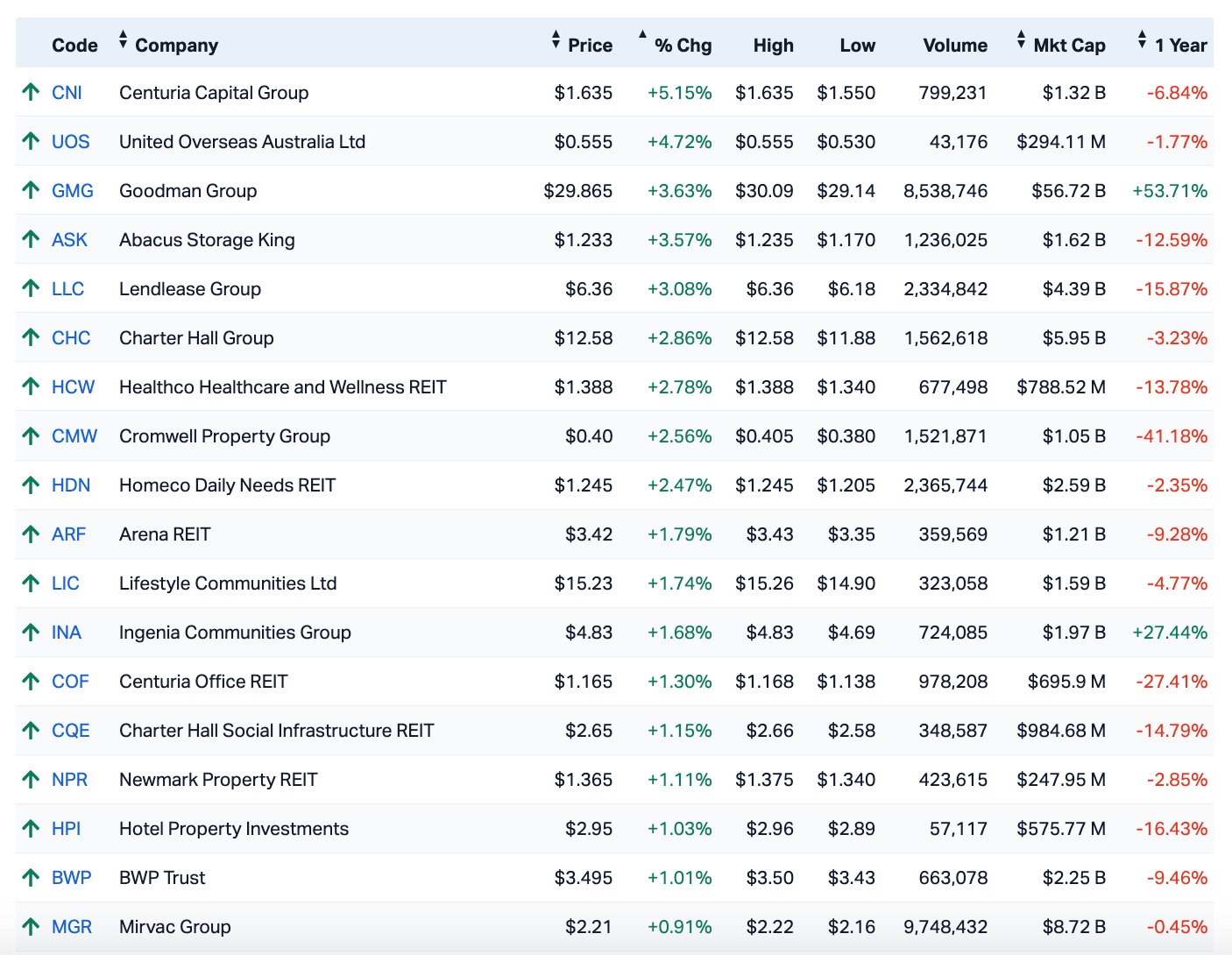Click the green up arrow beside LIC
The height and width of the screenshot is (955, 1232).
coord(31,583)
